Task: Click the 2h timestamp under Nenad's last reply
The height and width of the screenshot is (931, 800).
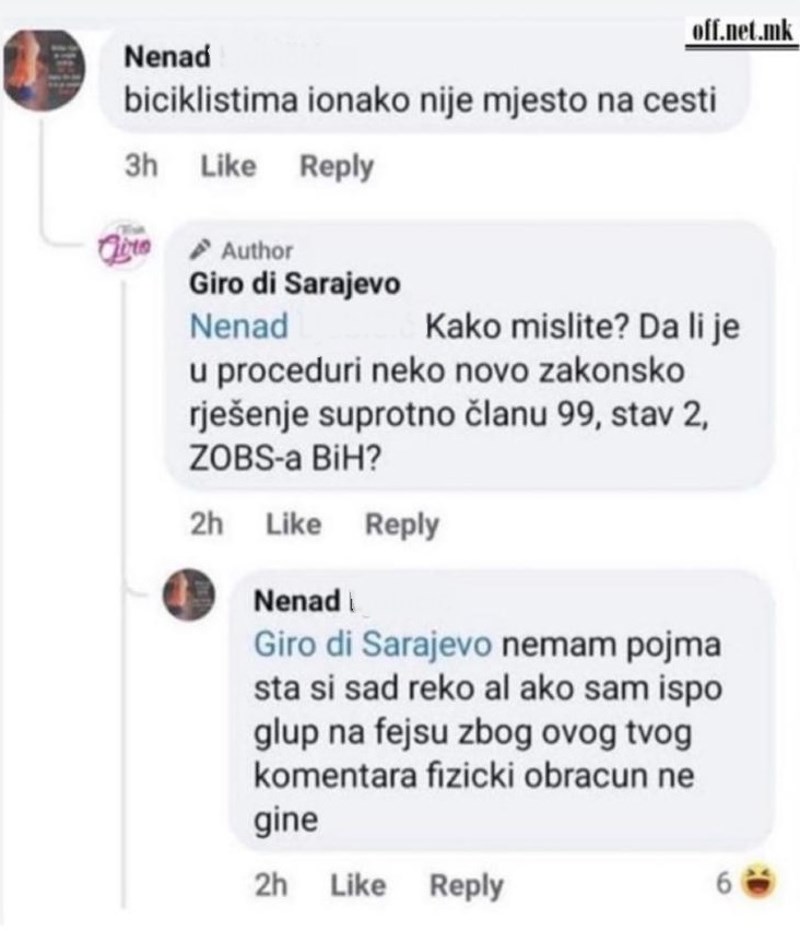Action: (271, 884)
